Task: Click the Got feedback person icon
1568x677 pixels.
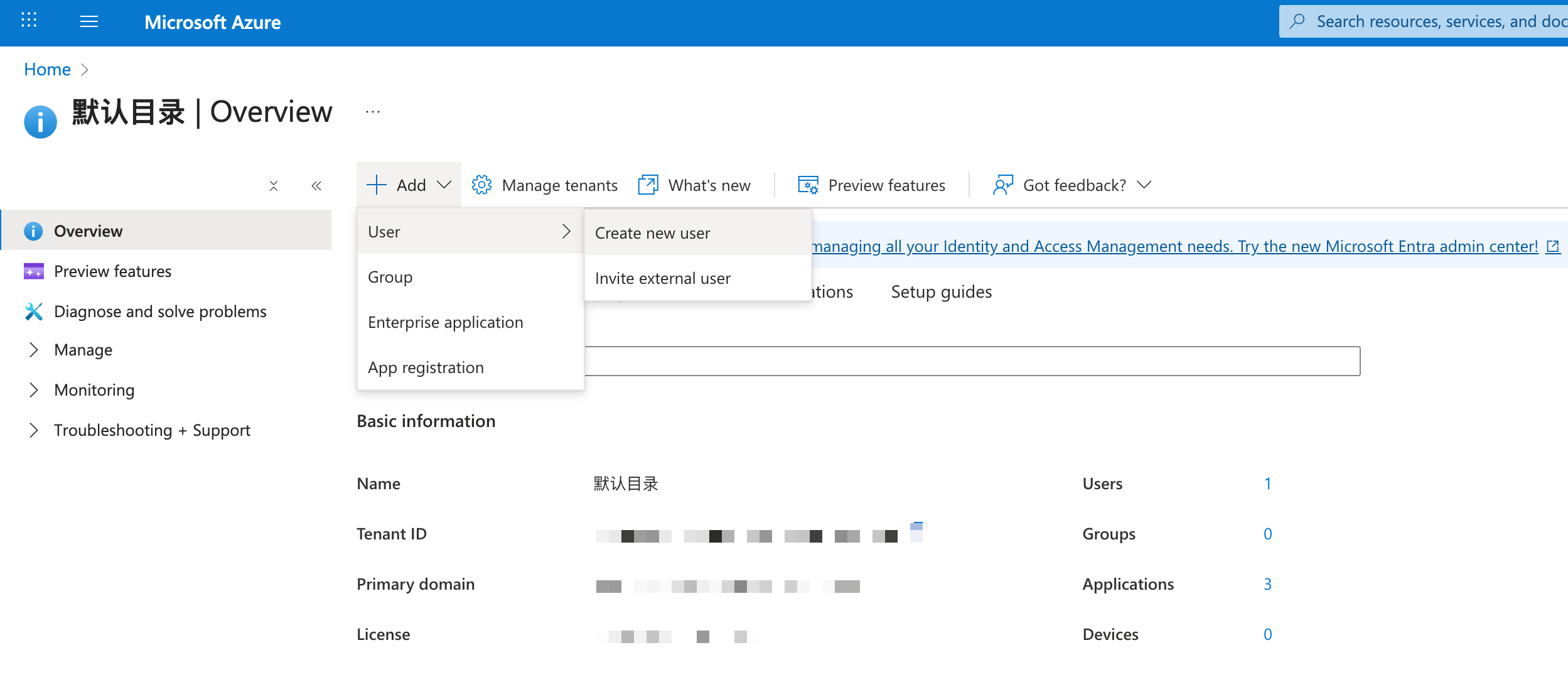Action: tap(1002, 185)
